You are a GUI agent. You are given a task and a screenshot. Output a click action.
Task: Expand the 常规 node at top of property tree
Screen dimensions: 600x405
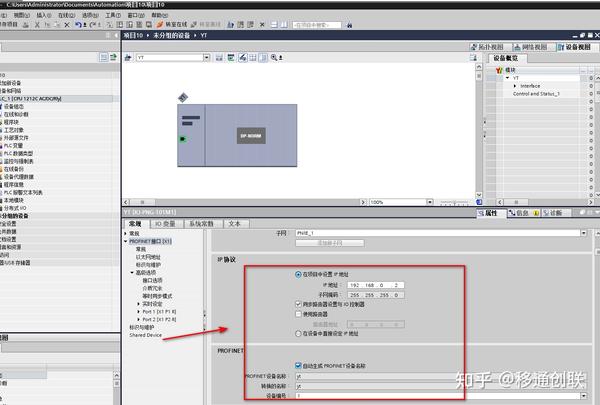[x=126, y=233]
